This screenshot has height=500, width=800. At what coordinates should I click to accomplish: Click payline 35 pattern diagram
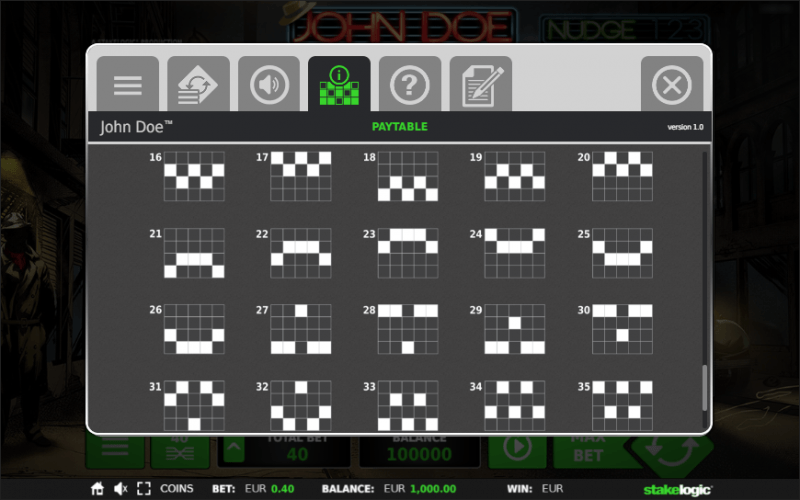pos(622,406)
